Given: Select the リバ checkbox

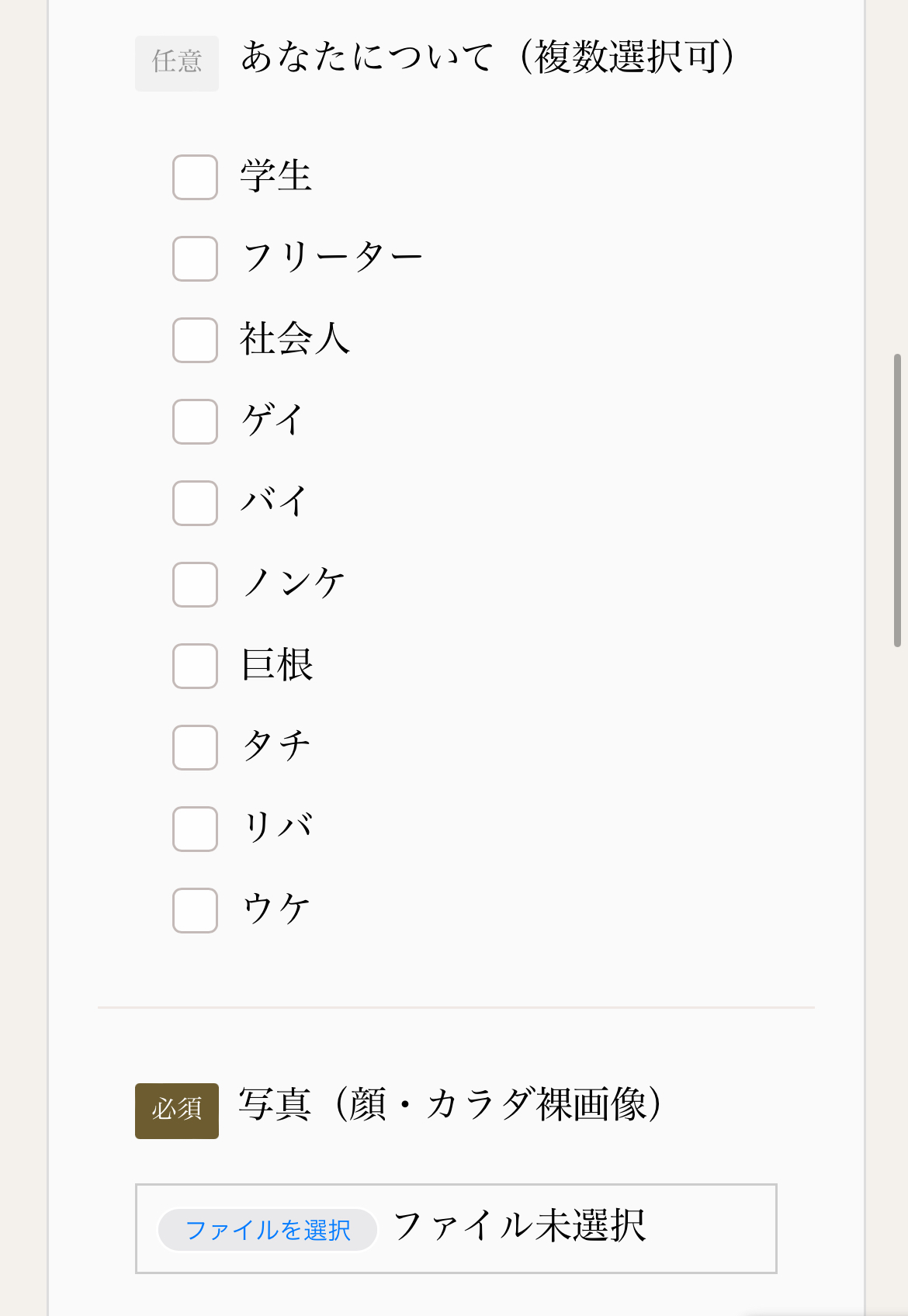Looking at the screenshot, I should click(195, 829).
